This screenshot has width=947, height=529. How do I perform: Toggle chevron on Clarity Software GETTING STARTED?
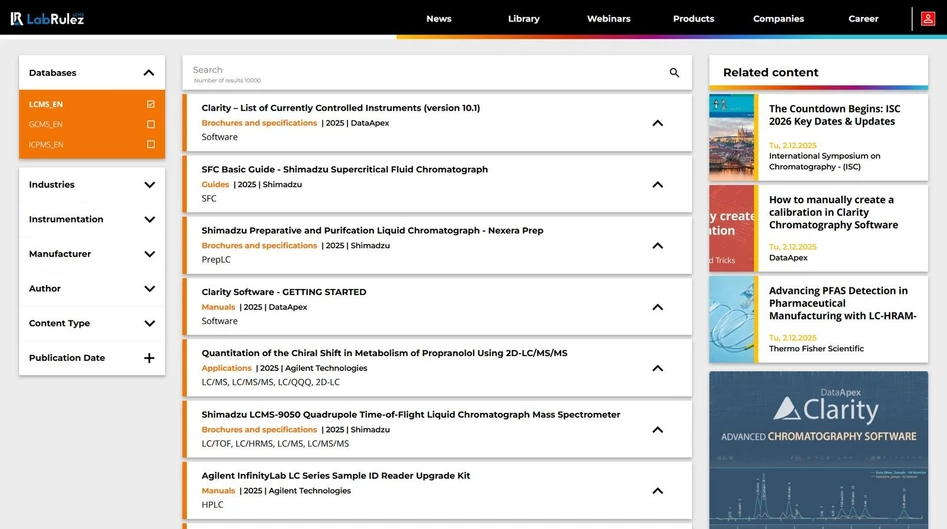[x=657, y=307]
